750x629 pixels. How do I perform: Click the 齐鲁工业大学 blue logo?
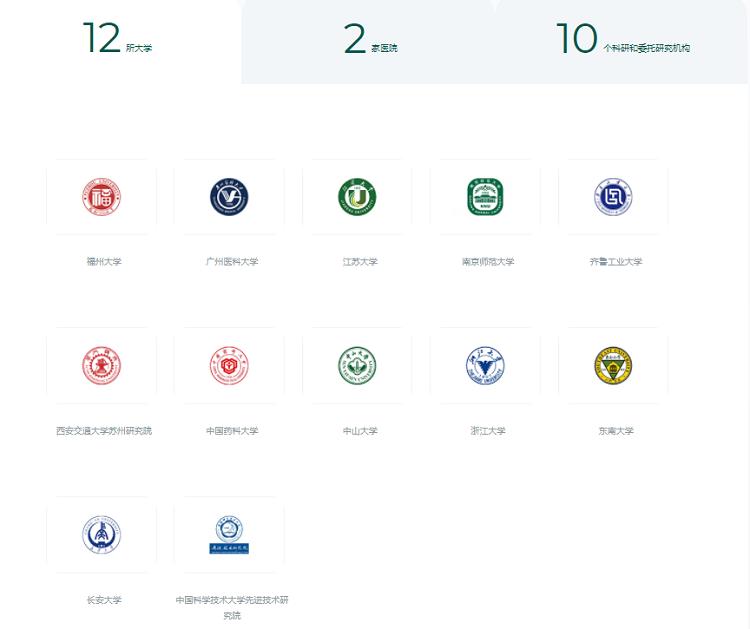tap(613, 197)
